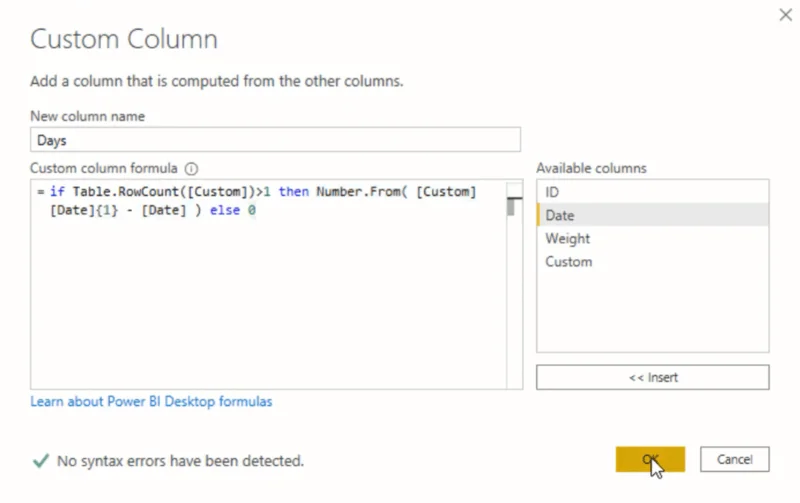800x503 pixels.
Task: Click empty area of formula editor
Action: coord(268,304)
